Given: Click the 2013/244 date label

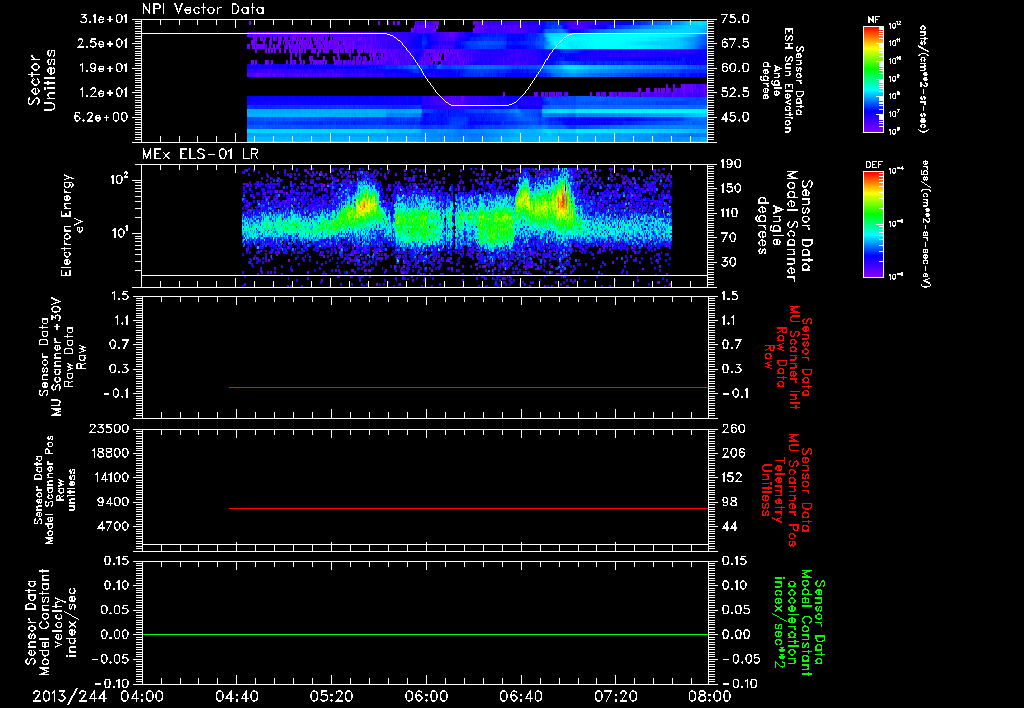Looking at the screenshot, I should click(68, 696).
